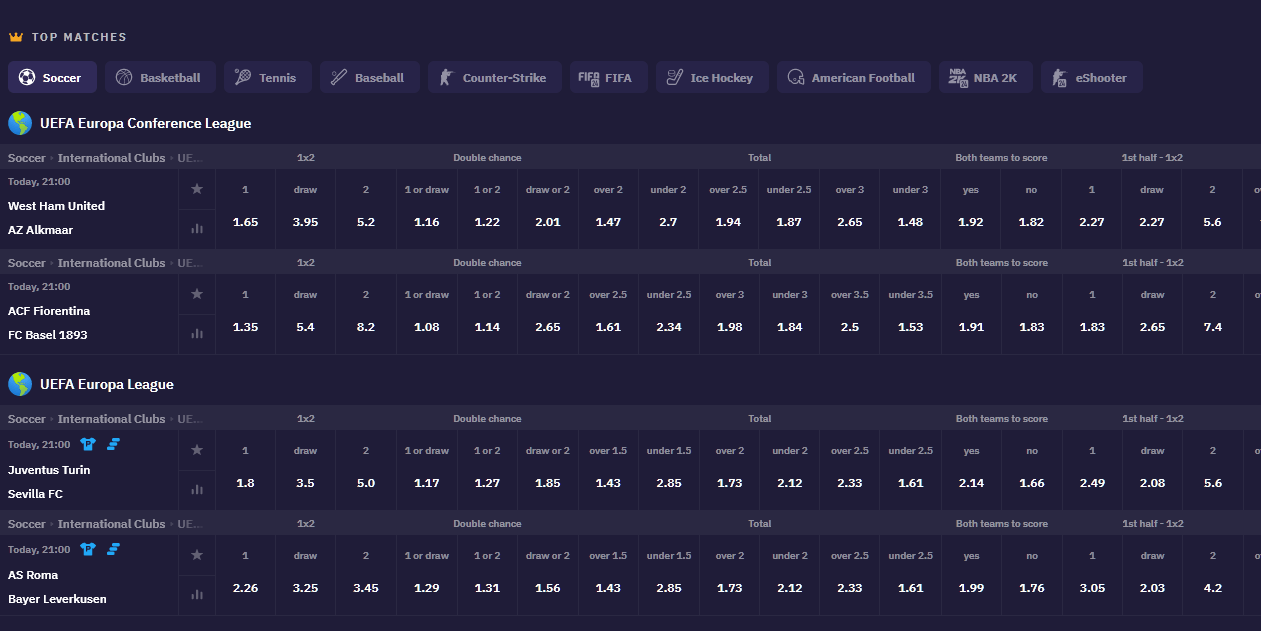Open statistics bars icon for West Ham match

pos(197,229)
